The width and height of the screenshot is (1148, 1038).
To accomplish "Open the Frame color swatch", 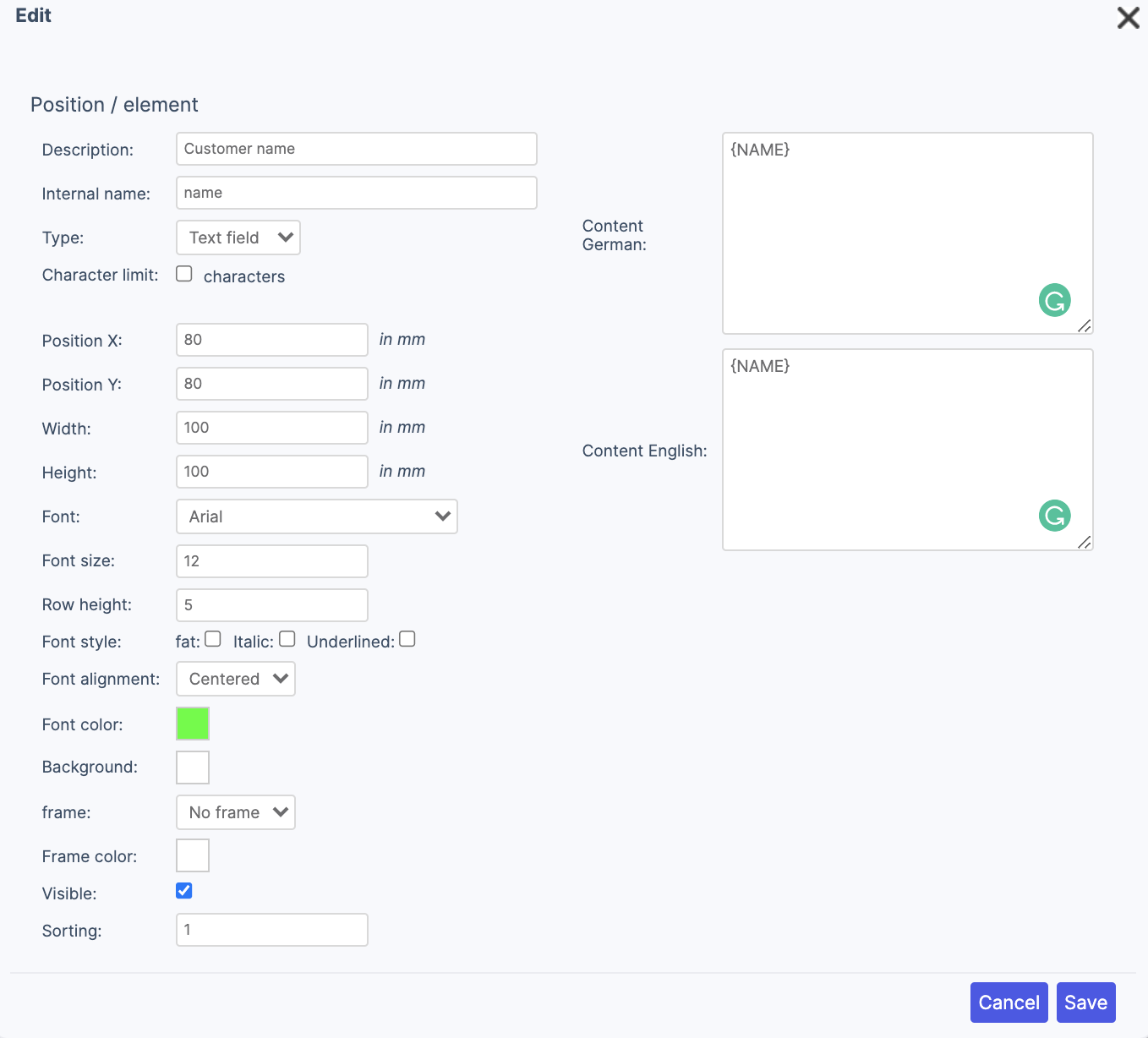I will [193, 855].
